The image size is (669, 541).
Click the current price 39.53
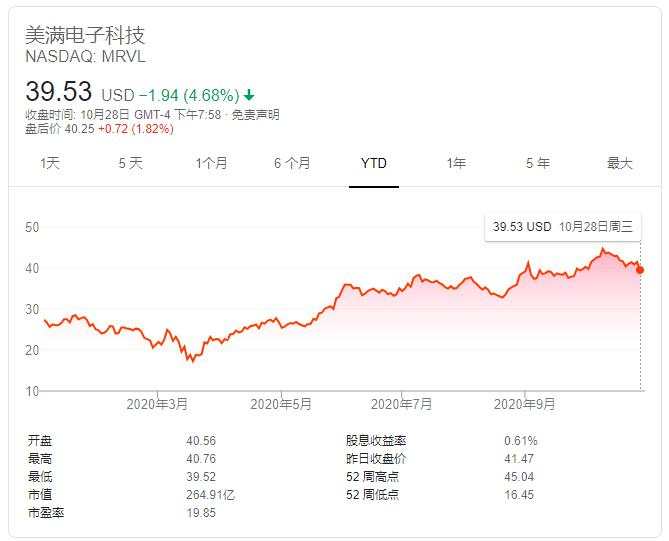58,91
